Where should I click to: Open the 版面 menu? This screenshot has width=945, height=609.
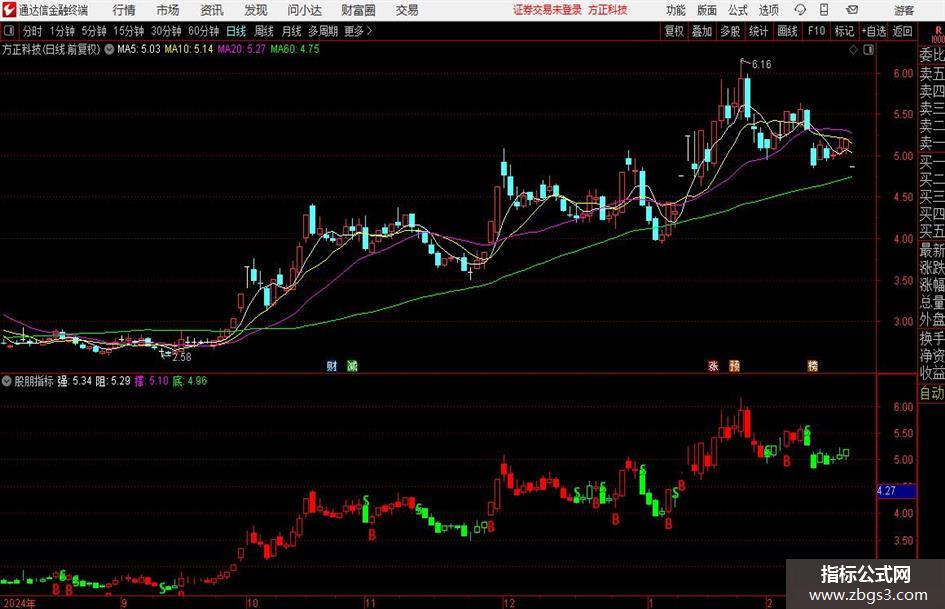click(707, 10)
